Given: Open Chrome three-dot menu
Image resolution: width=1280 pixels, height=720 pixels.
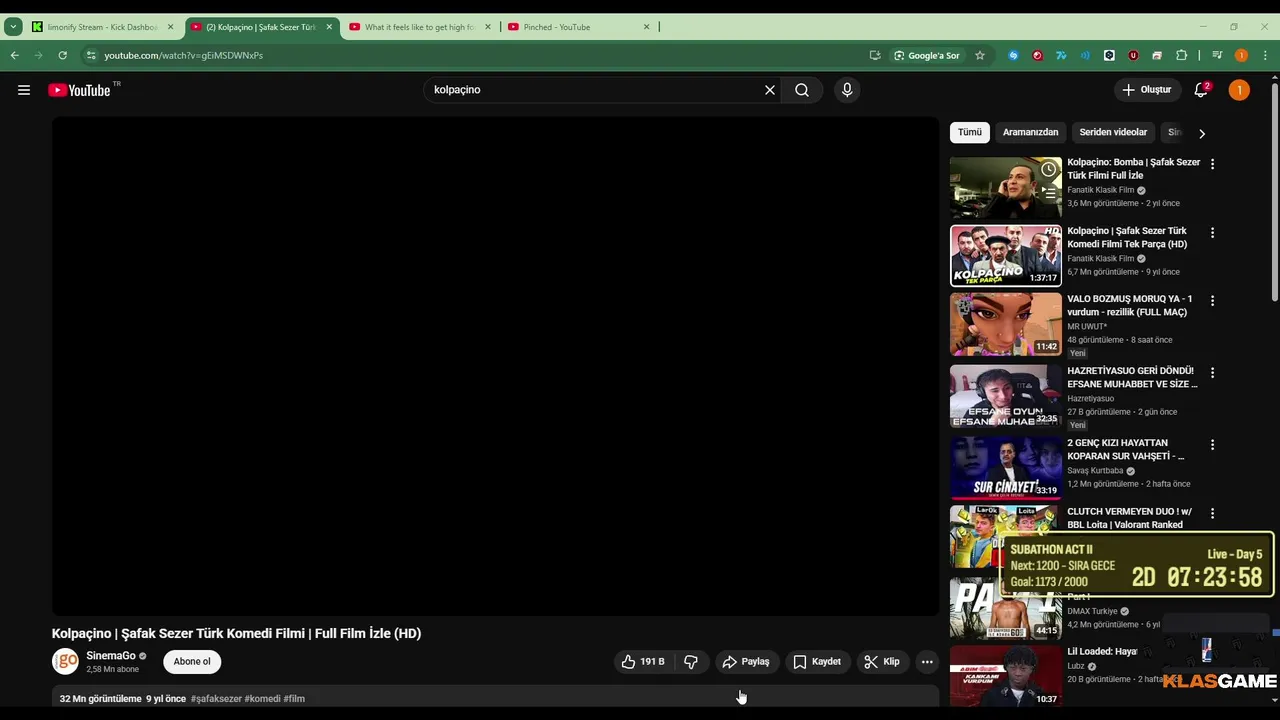Looking at the screenshot, I should [x=1266, y=55].
